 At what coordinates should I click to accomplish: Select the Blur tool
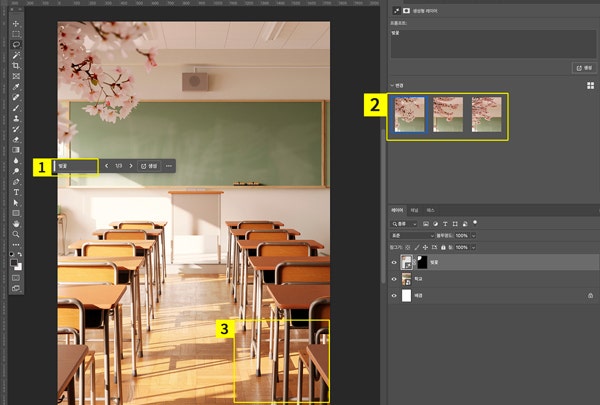[16, 160]
